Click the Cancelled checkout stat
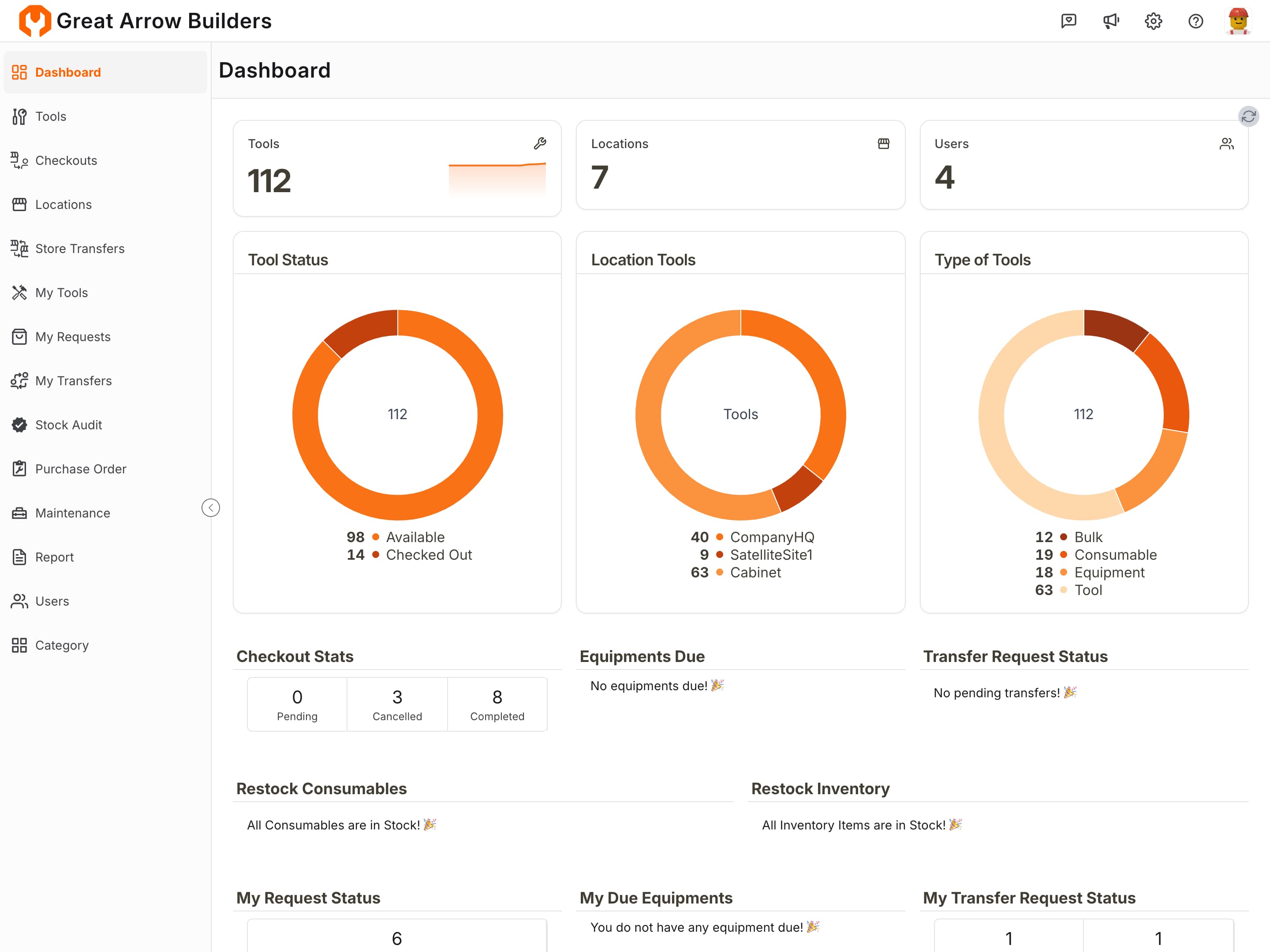This screenshot has width=1270, height=952. click(397, 704)
